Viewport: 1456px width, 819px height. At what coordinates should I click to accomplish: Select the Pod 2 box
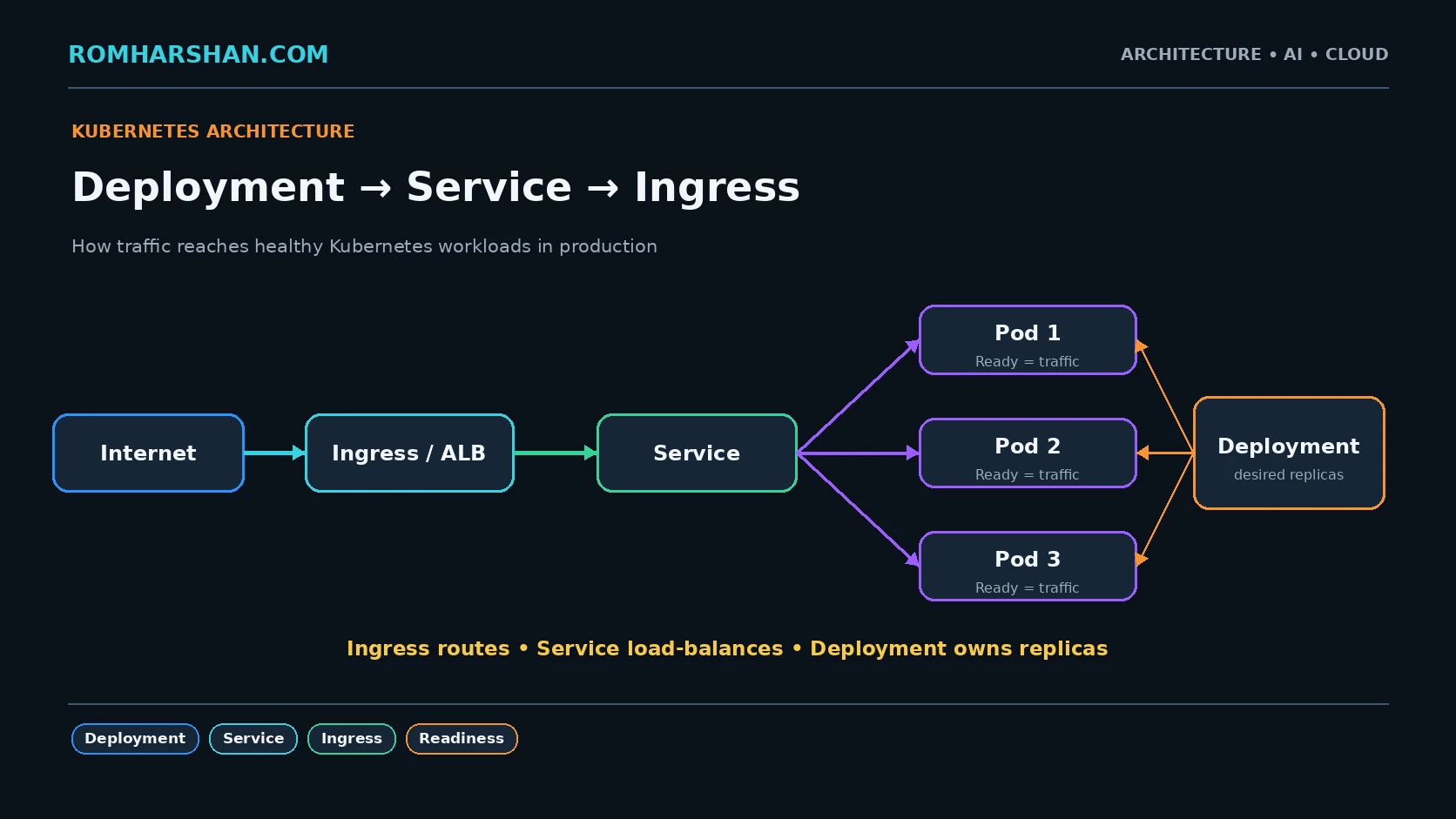pos(1028,453)
